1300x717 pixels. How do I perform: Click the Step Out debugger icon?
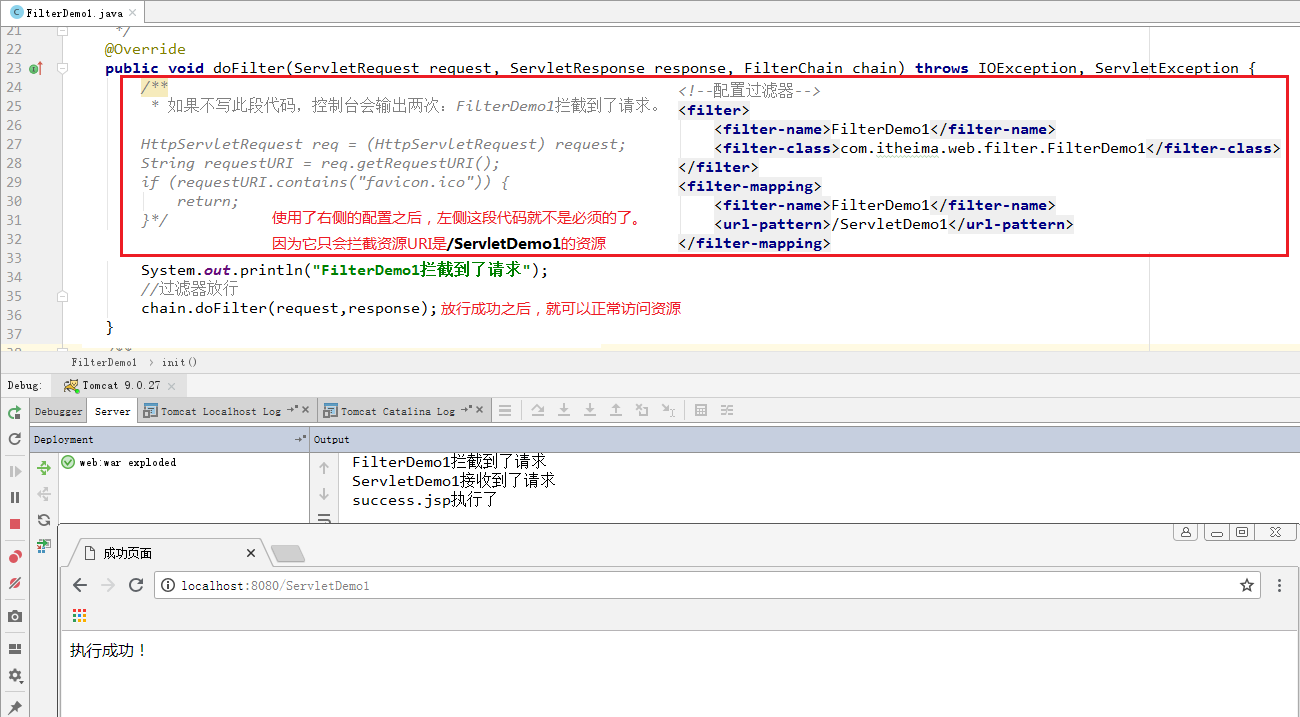coord(616,410)
